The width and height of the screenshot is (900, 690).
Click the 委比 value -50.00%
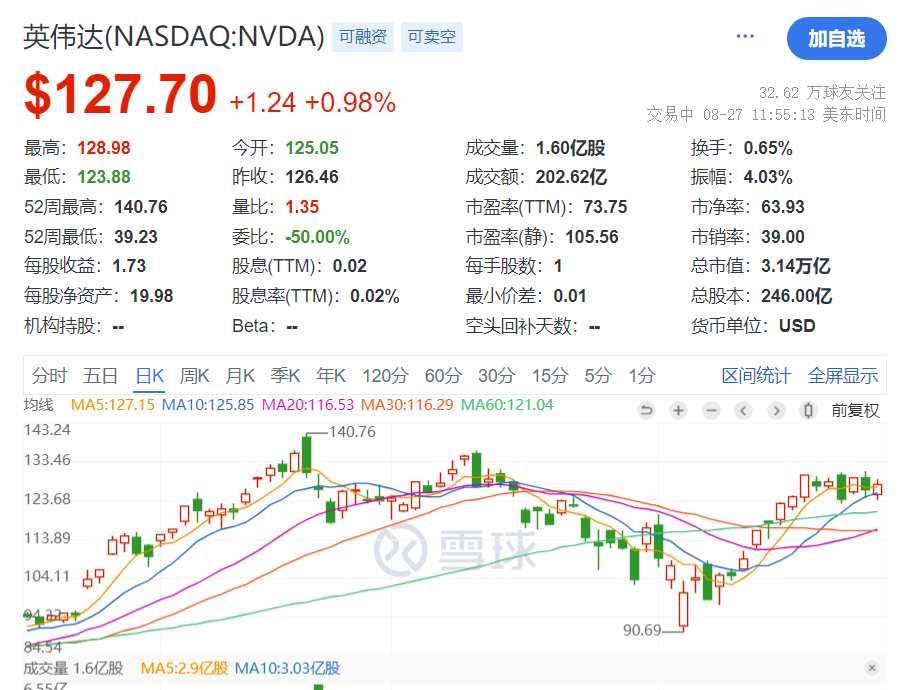317,237
